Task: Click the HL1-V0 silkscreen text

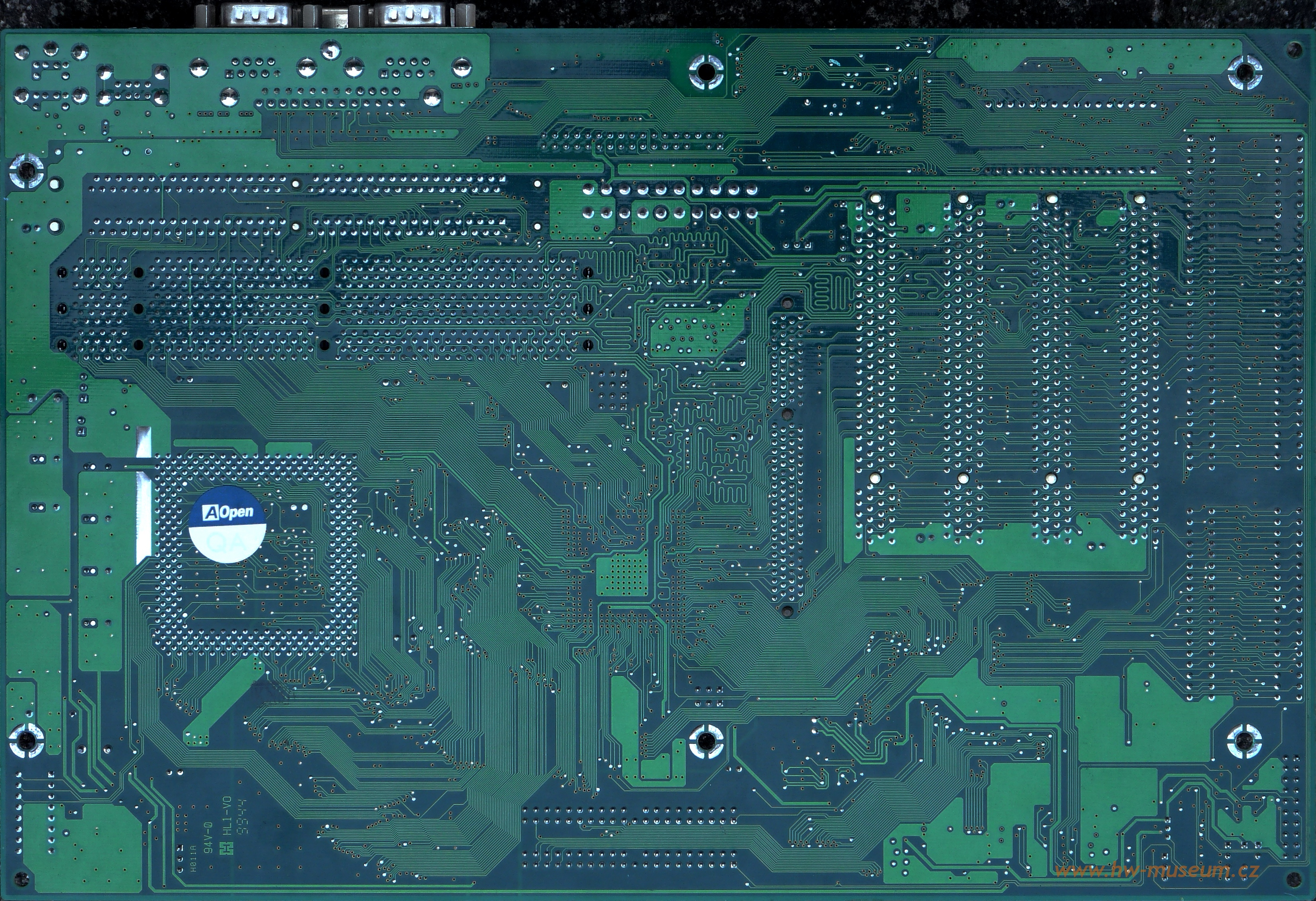Action: click(x=227, y=817)
